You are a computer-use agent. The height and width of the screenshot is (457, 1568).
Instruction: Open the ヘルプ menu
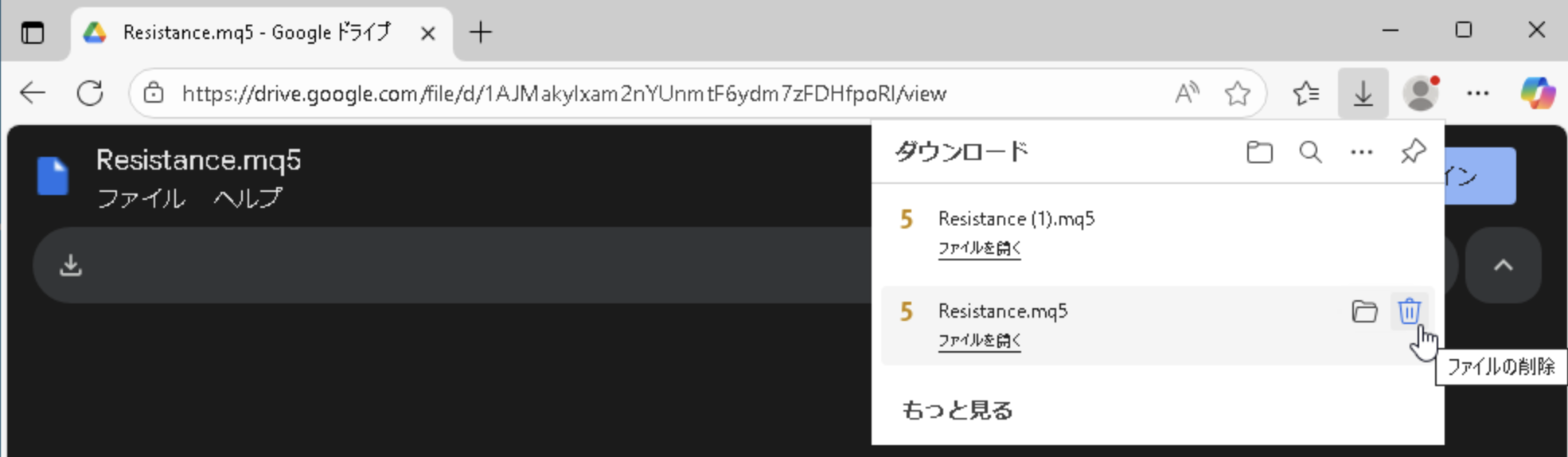(x=248, y=198)
